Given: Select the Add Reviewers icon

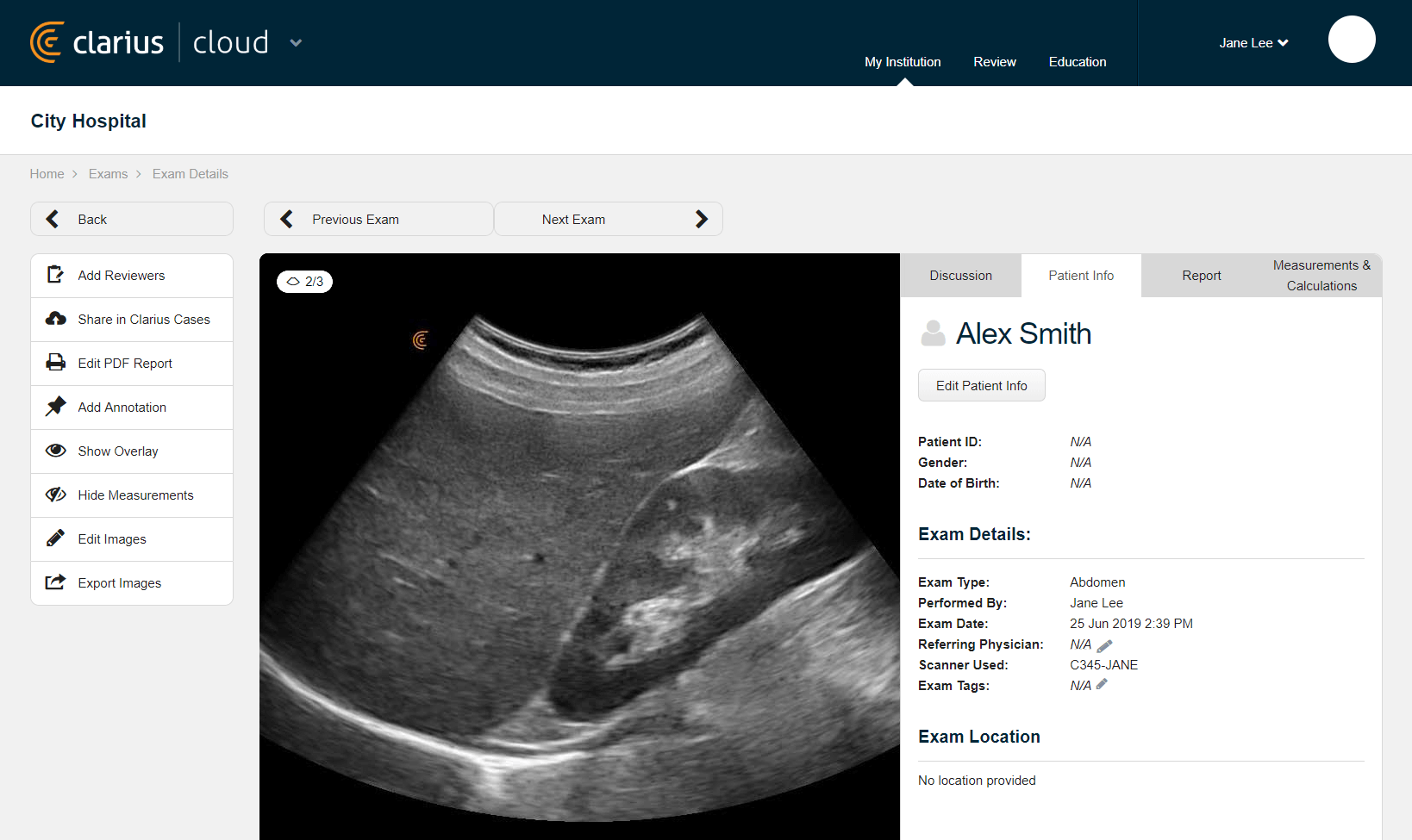Looking at the screenshot, I should (55, 275).
